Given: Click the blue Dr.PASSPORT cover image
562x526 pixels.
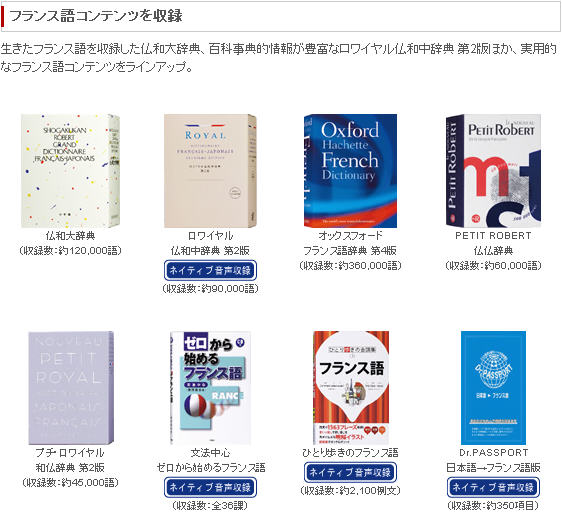Looking at the screenshot, I should 493,388.
